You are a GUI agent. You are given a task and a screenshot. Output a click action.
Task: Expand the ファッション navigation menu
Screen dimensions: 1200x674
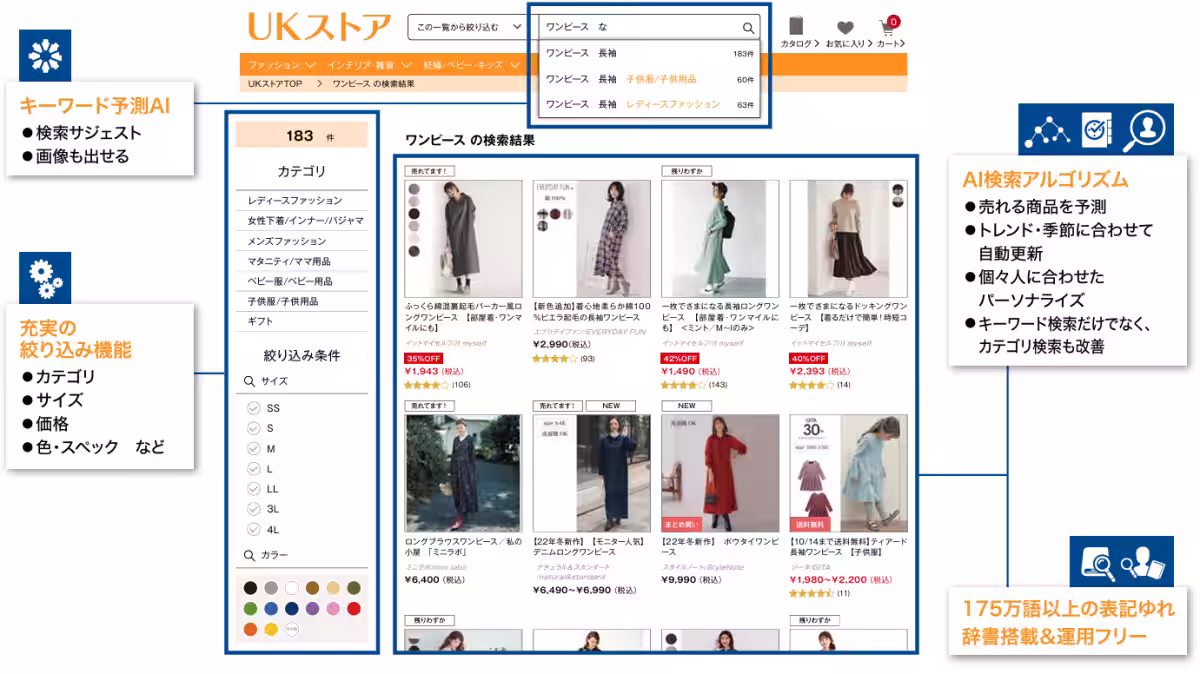click(281, 64)
